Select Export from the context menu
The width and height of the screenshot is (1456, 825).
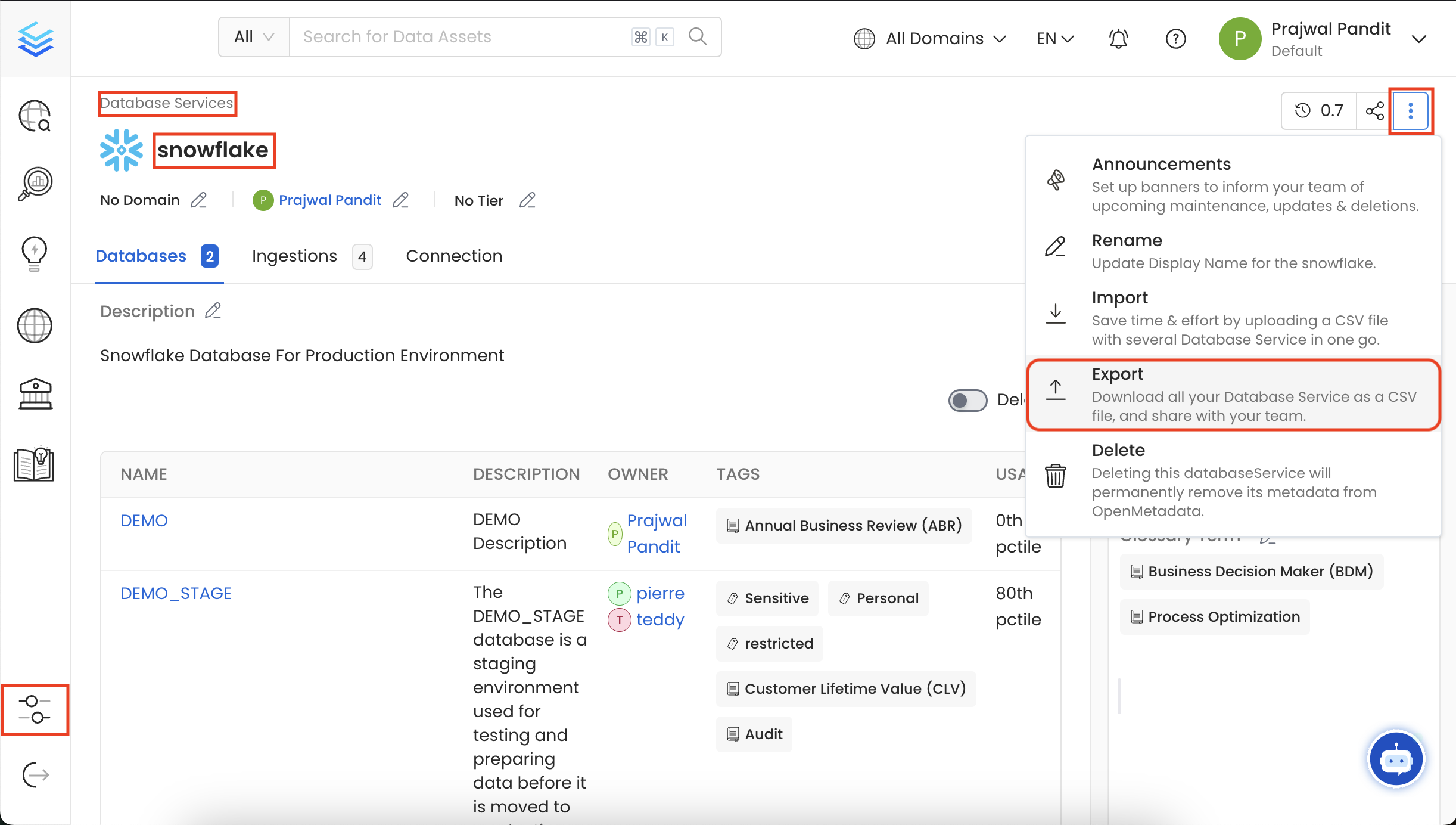tap(1117, 373)
